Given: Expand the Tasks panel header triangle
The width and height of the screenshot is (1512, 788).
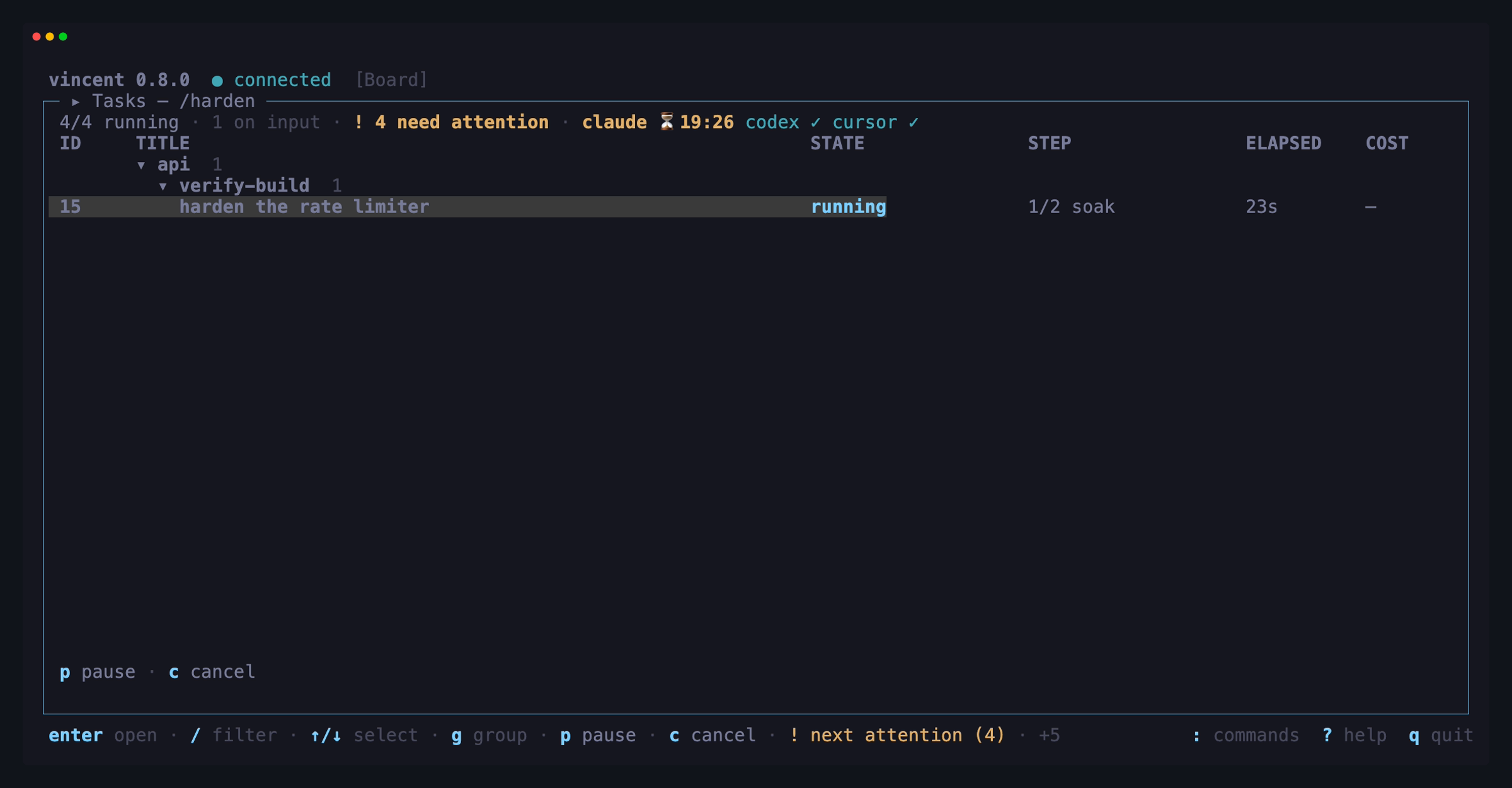Looking at the screenshot, I should [x=76, y=101].
